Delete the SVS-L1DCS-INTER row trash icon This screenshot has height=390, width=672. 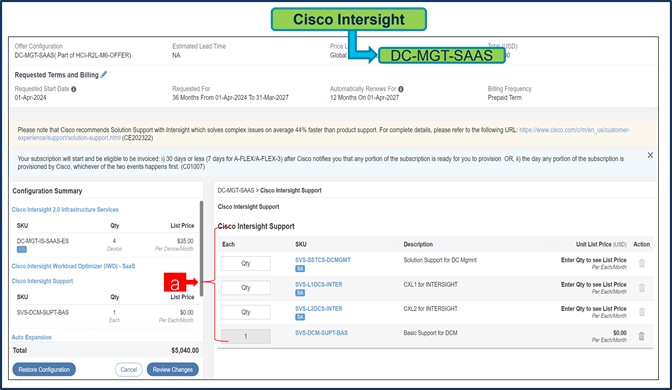coord(642,288)
